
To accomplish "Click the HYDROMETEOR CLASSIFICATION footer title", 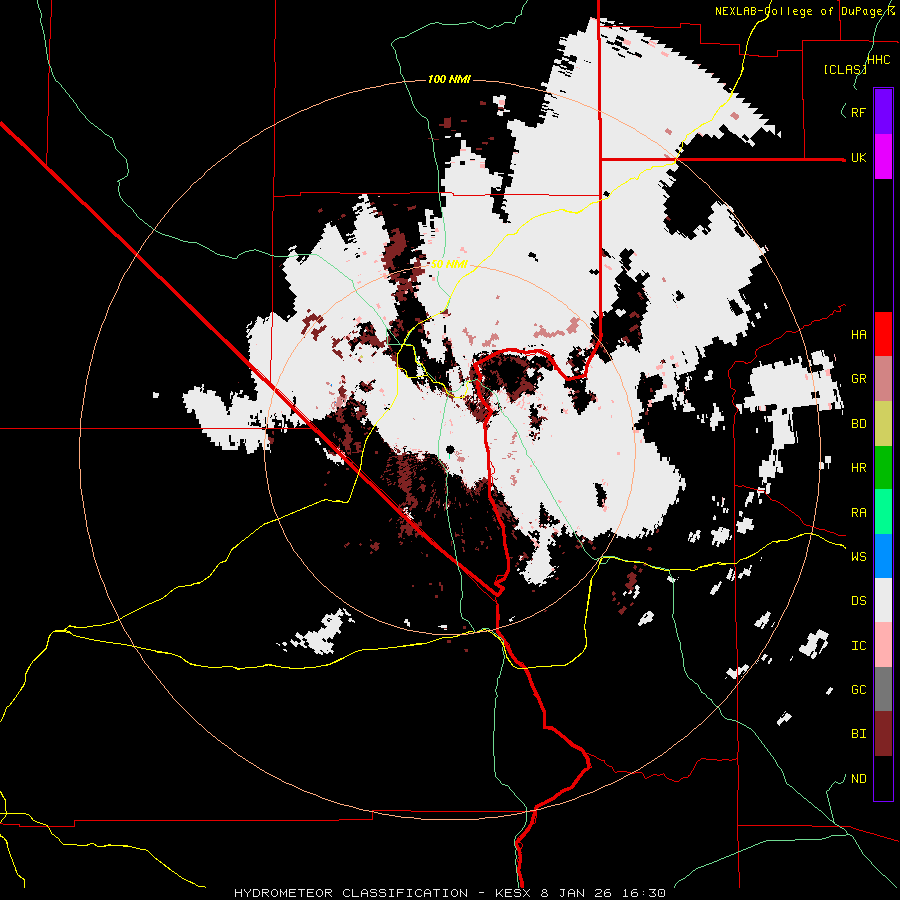I will point(351,893).
